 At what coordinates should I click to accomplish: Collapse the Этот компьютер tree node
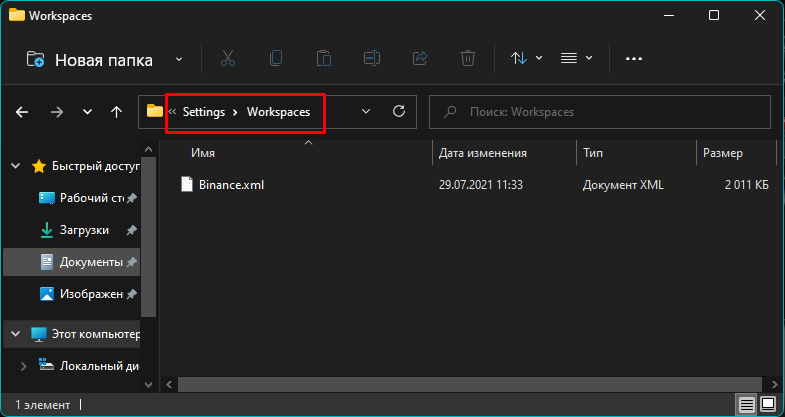tap(17, 333)
